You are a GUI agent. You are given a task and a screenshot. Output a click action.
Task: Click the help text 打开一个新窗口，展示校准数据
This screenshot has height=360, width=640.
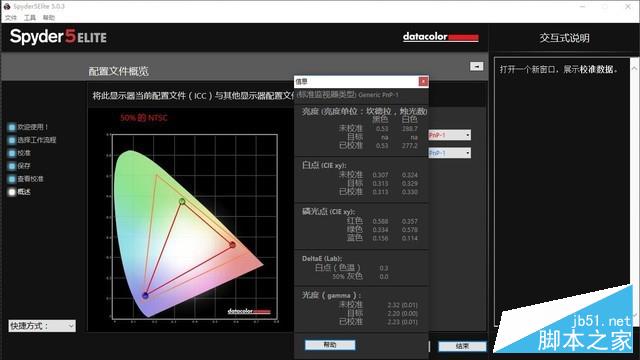coord(559,69)
